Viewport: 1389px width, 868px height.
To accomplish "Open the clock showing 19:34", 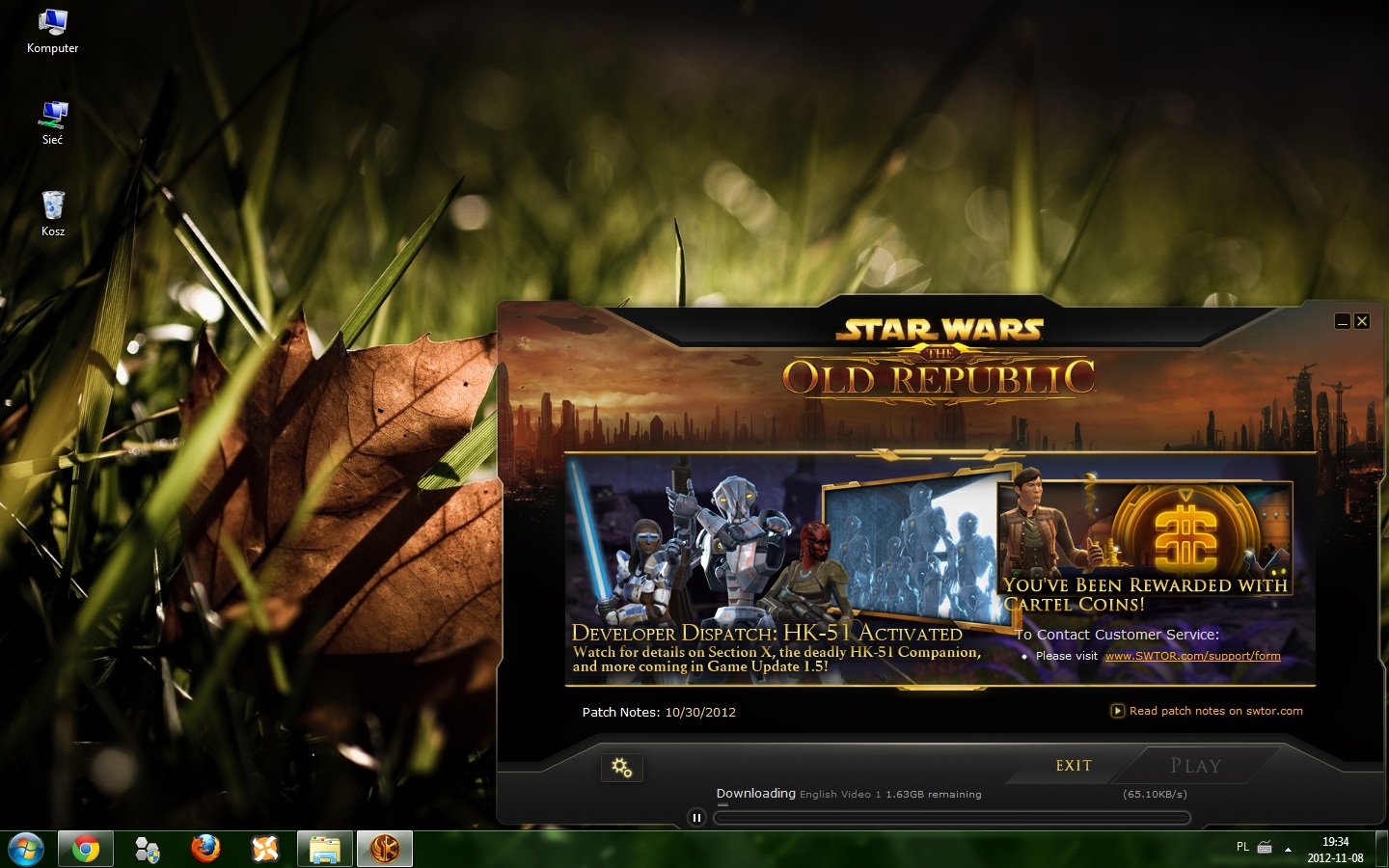I will tap(1335, 850).
